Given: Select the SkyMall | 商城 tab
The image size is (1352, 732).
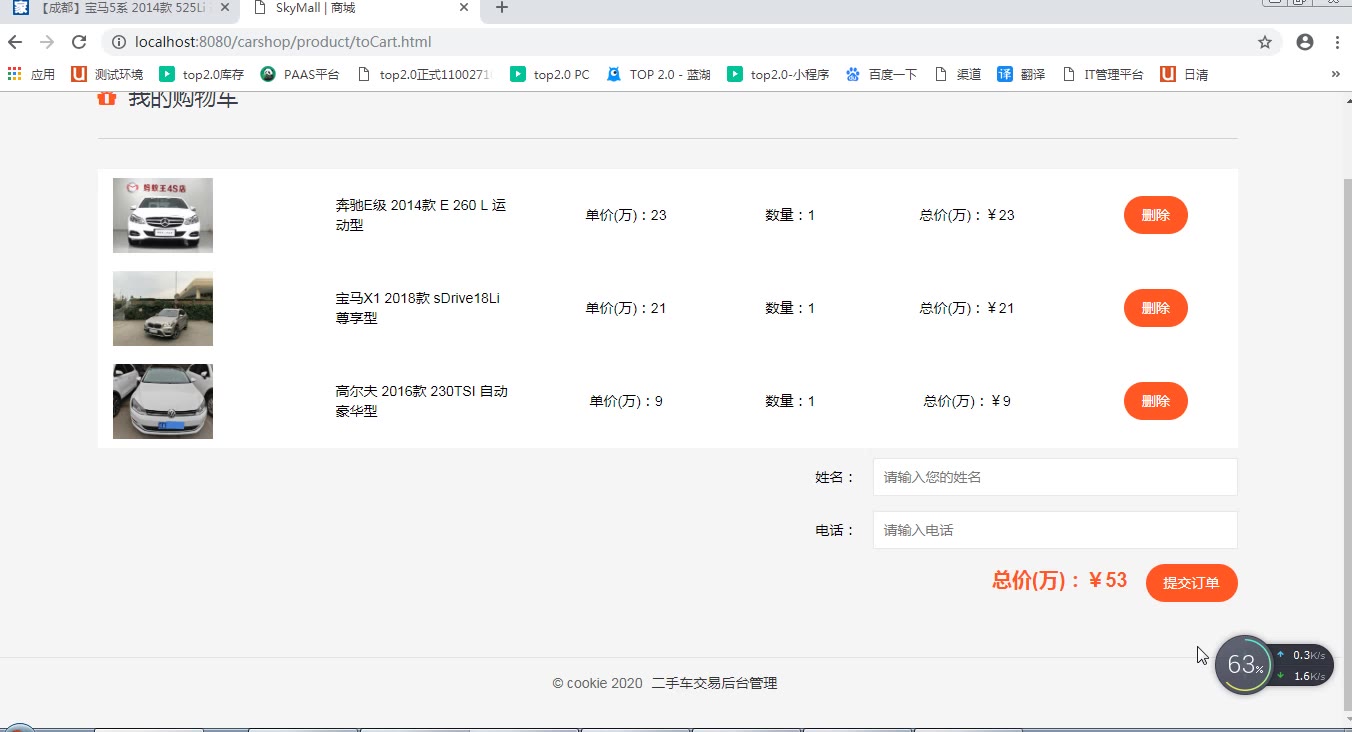Looking at the screenshot, I should pos(361,9).
